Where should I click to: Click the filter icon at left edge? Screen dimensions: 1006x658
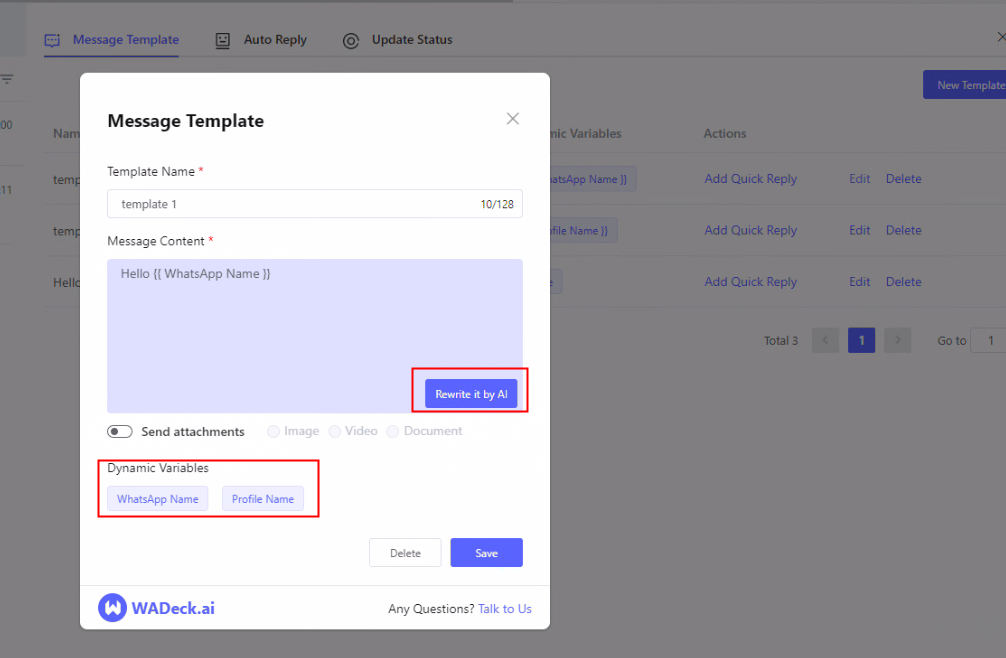[x=7, y=79]
